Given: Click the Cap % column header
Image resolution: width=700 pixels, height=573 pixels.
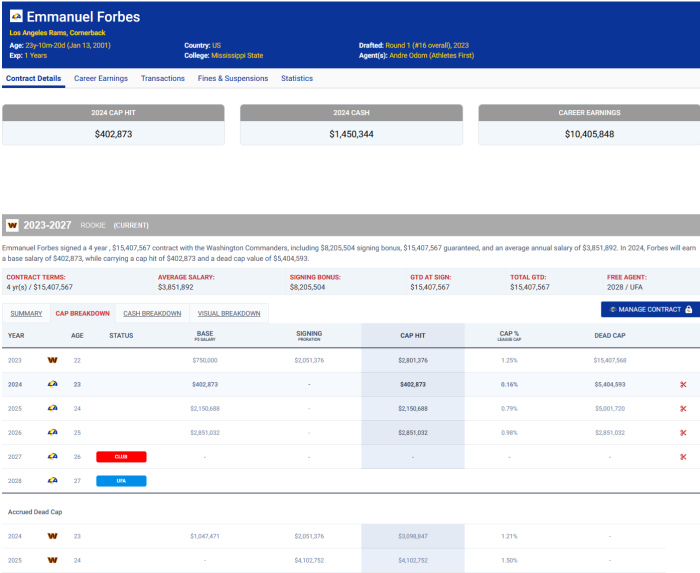Looking at the screenshot, I should point(509,336).
